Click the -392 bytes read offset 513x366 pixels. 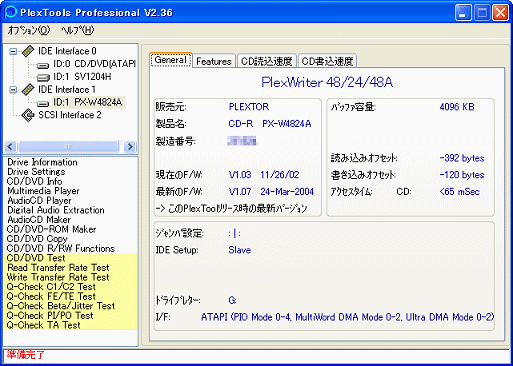(x=462, y=158)
